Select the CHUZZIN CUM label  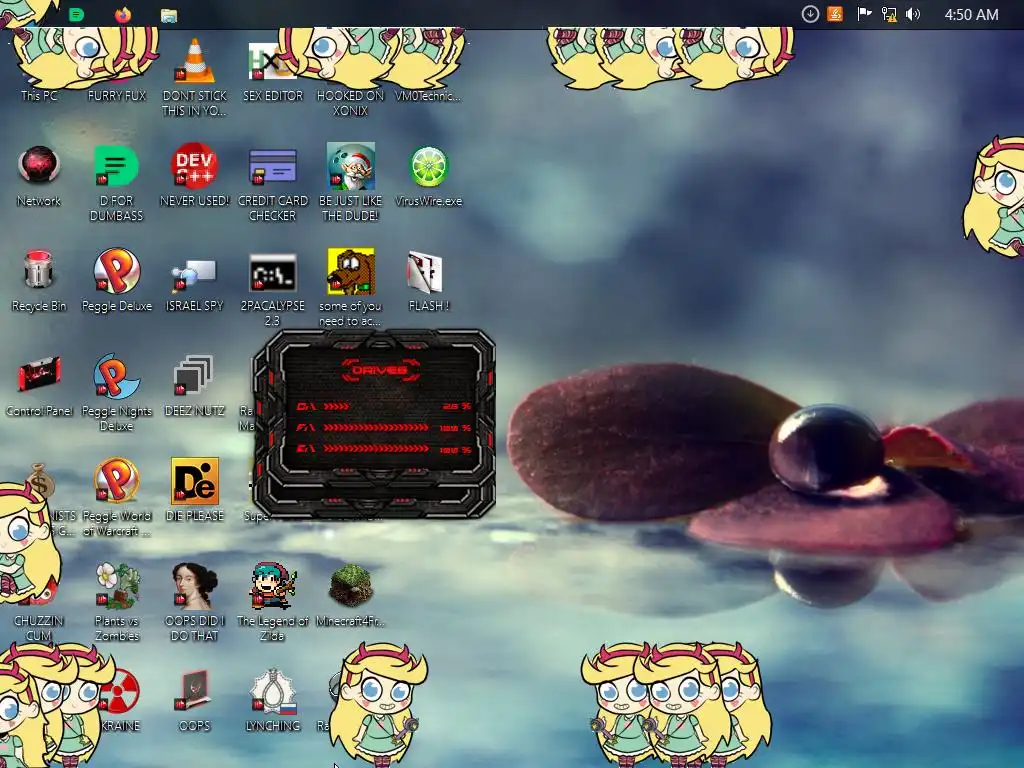coord(39,628)
